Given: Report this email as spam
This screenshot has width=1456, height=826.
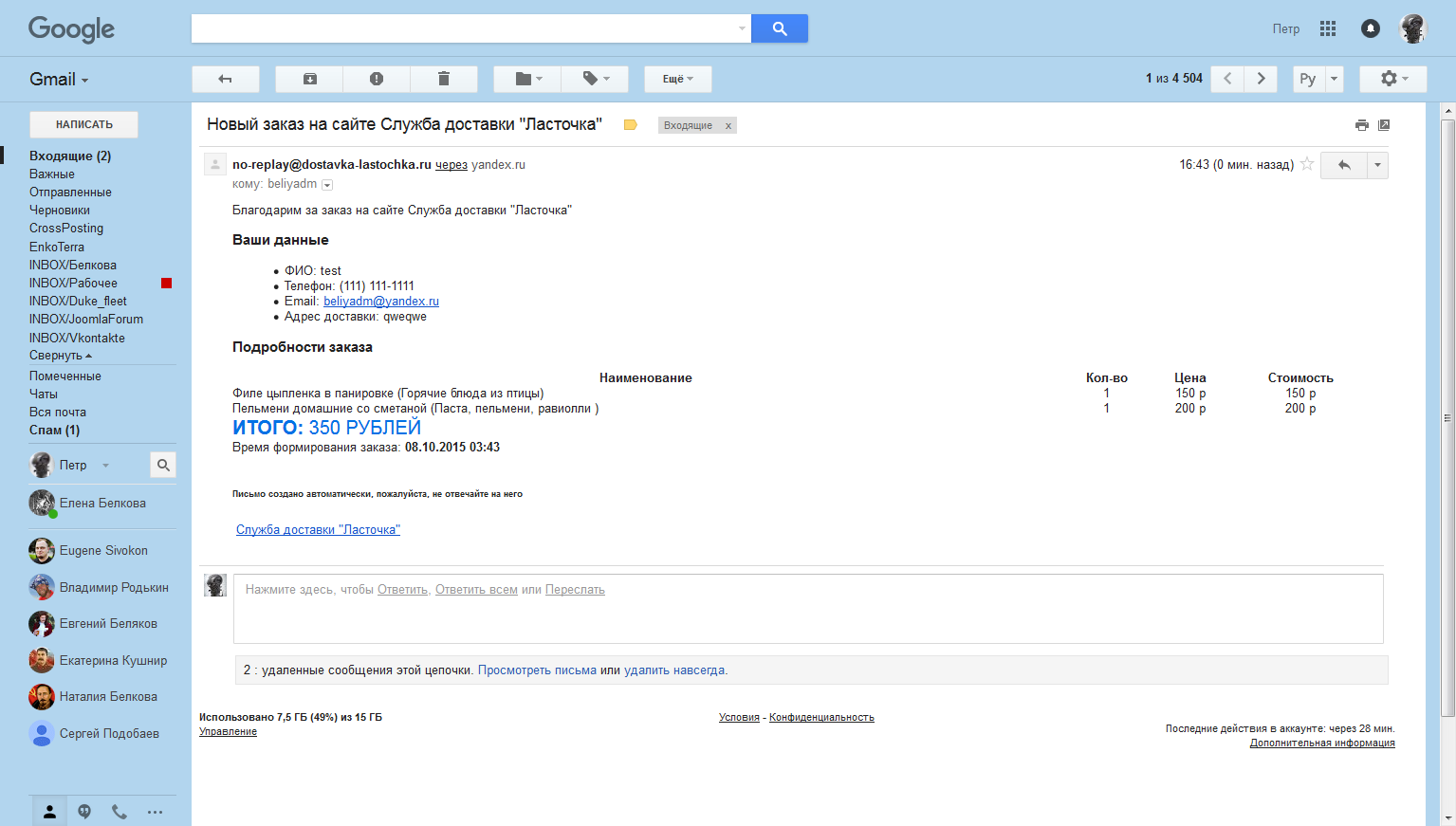Looking at the screenshot, I should [377, 79].
